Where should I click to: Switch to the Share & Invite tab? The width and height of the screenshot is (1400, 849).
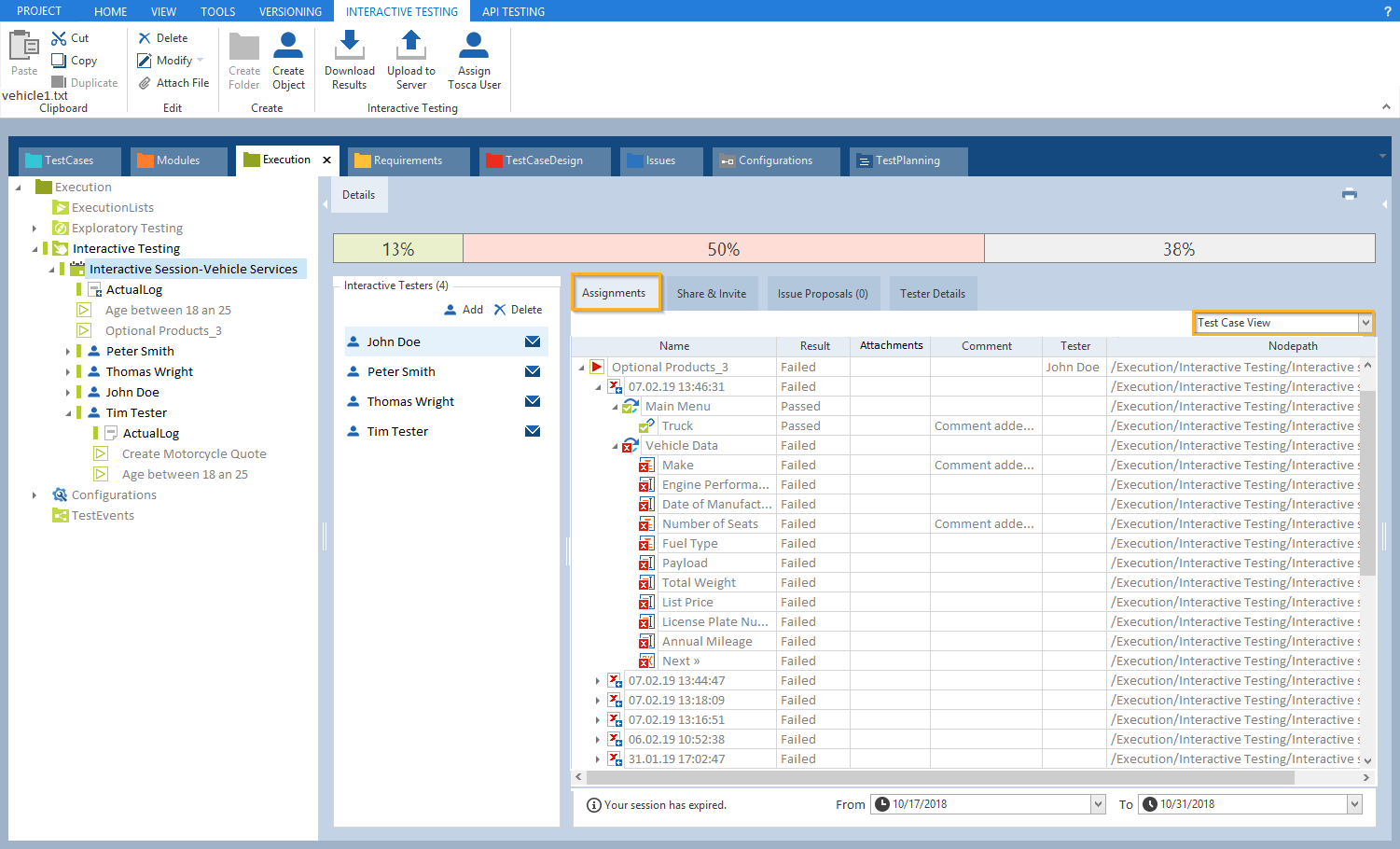(x=712, y=294)
